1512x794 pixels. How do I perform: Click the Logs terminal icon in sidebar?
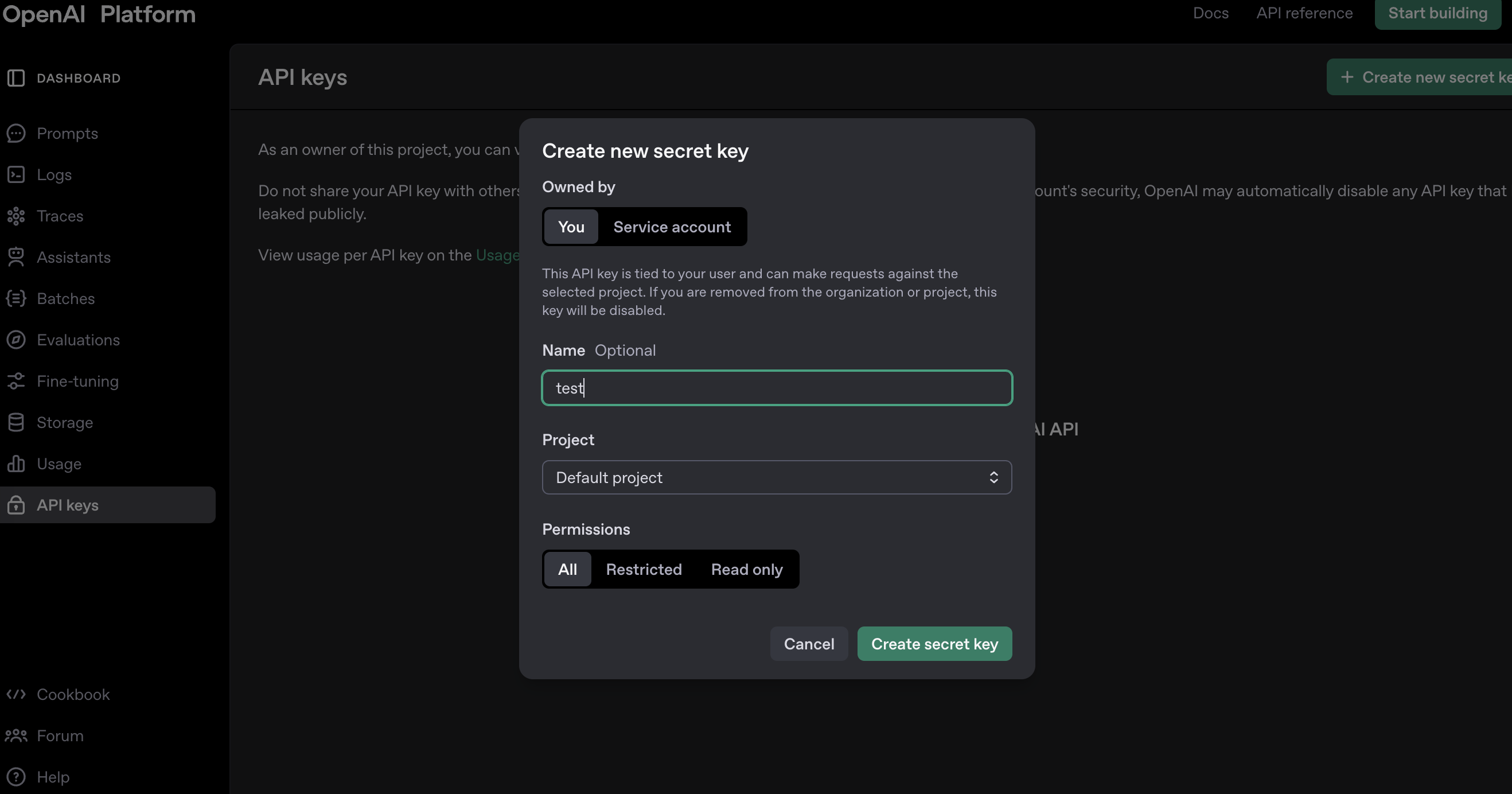pyautogui.click(x=16, y=174)
